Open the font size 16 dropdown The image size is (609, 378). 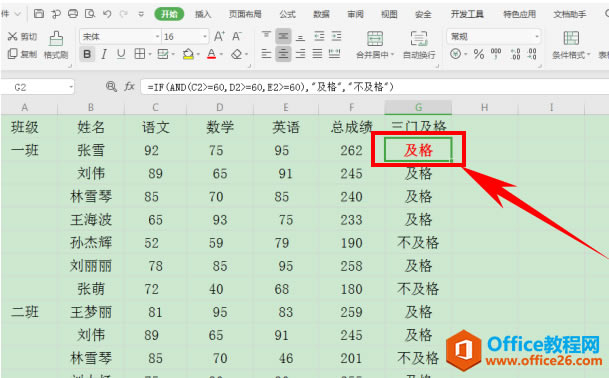205,37
